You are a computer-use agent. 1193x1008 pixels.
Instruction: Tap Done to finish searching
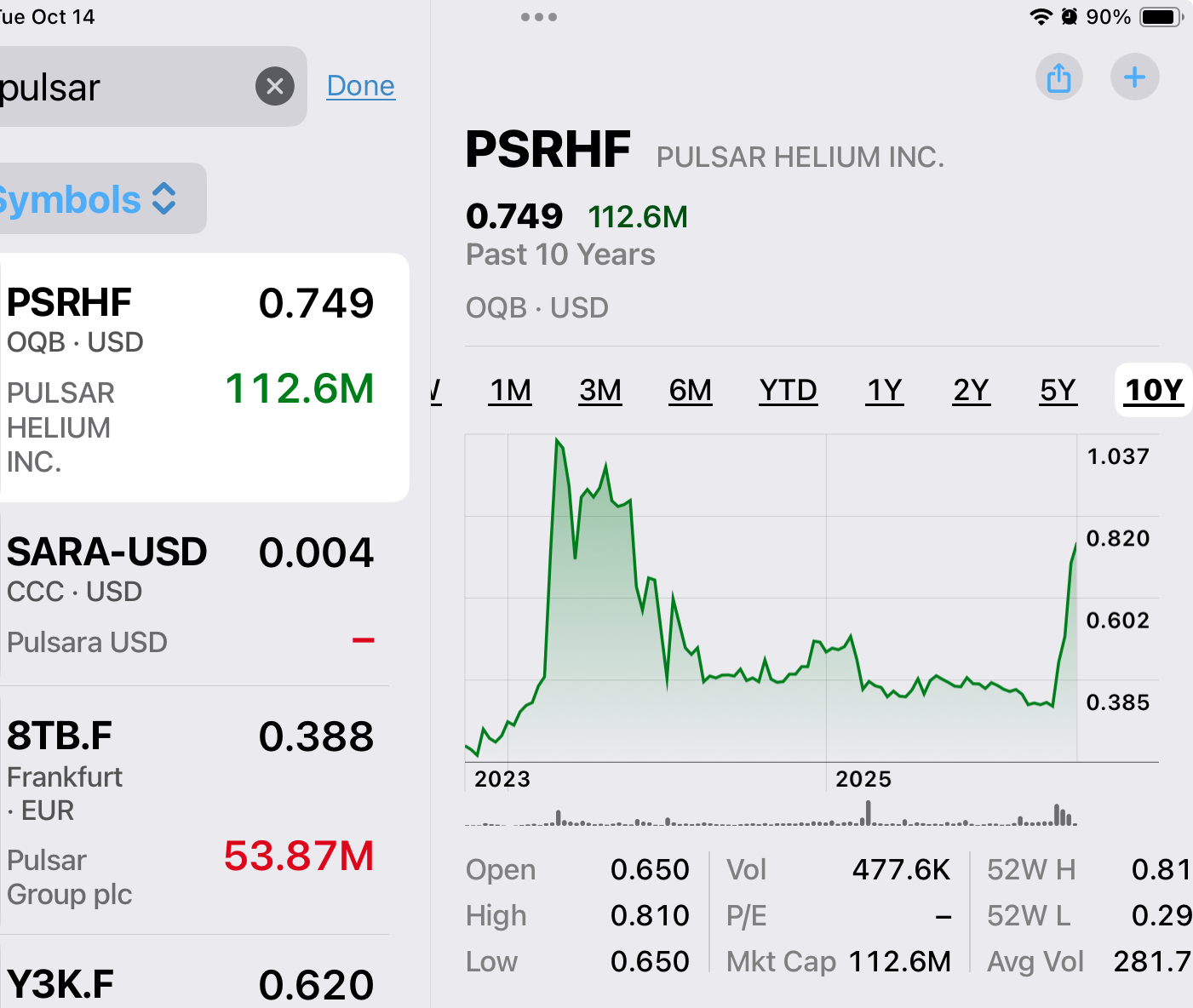(361, 86)
